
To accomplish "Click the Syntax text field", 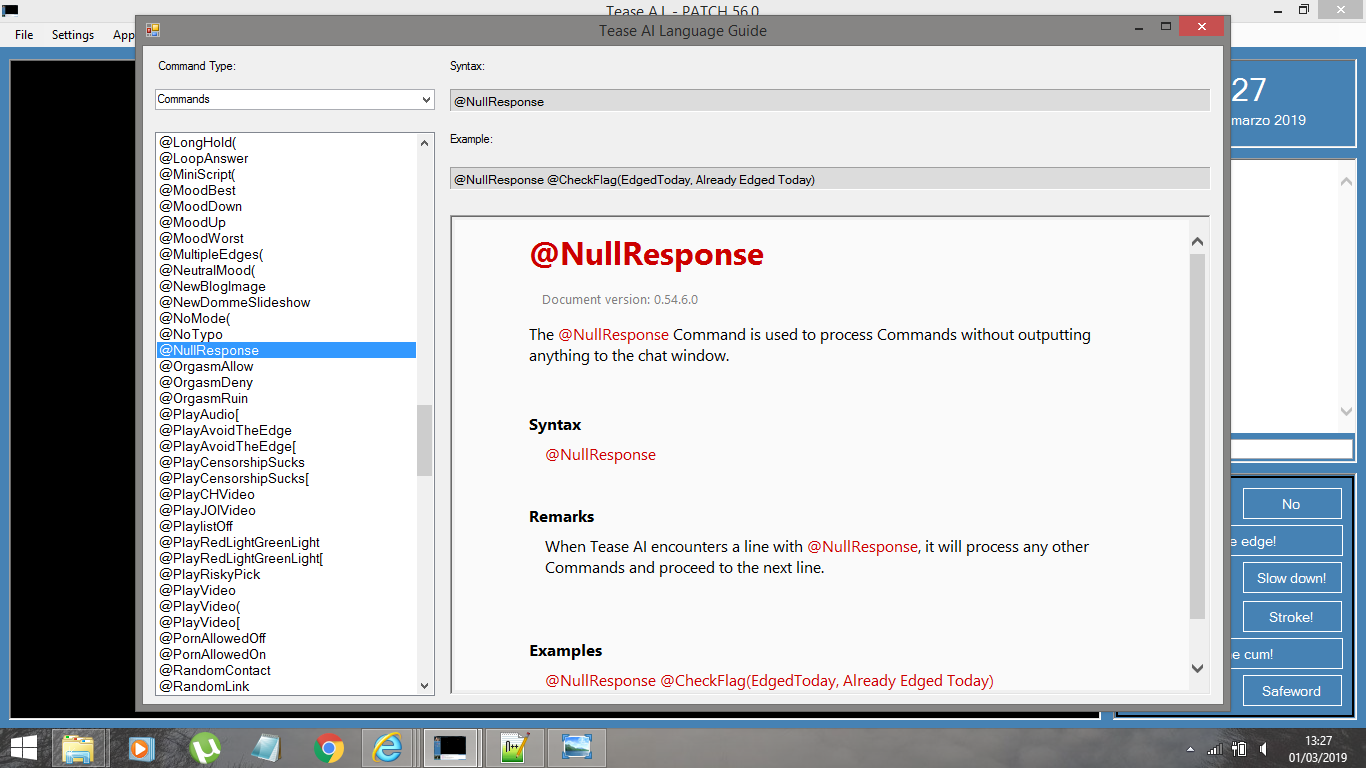I will [829, 101].
